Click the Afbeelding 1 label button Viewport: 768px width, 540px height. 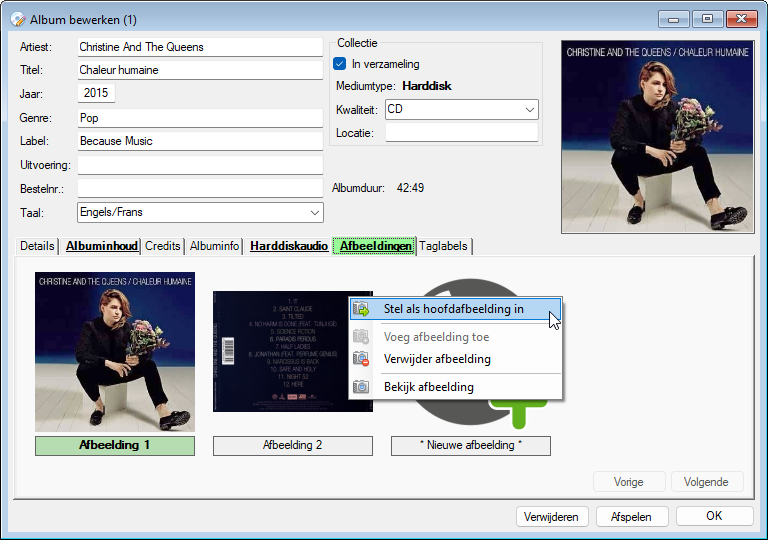tap(115, 445)
